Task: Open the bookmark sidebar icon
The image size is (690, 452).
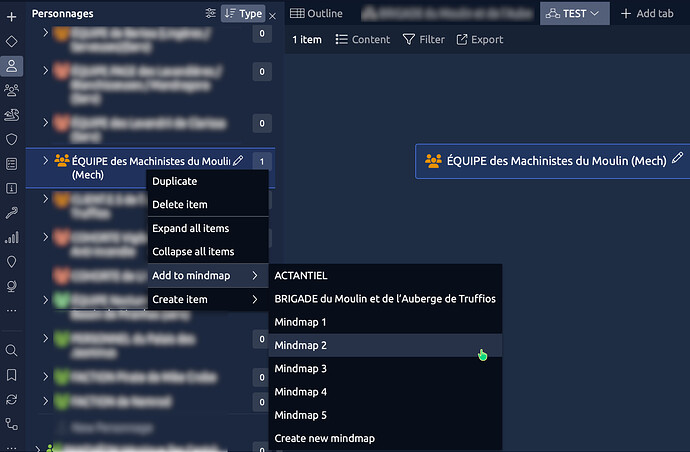Action: pos(11,375)
